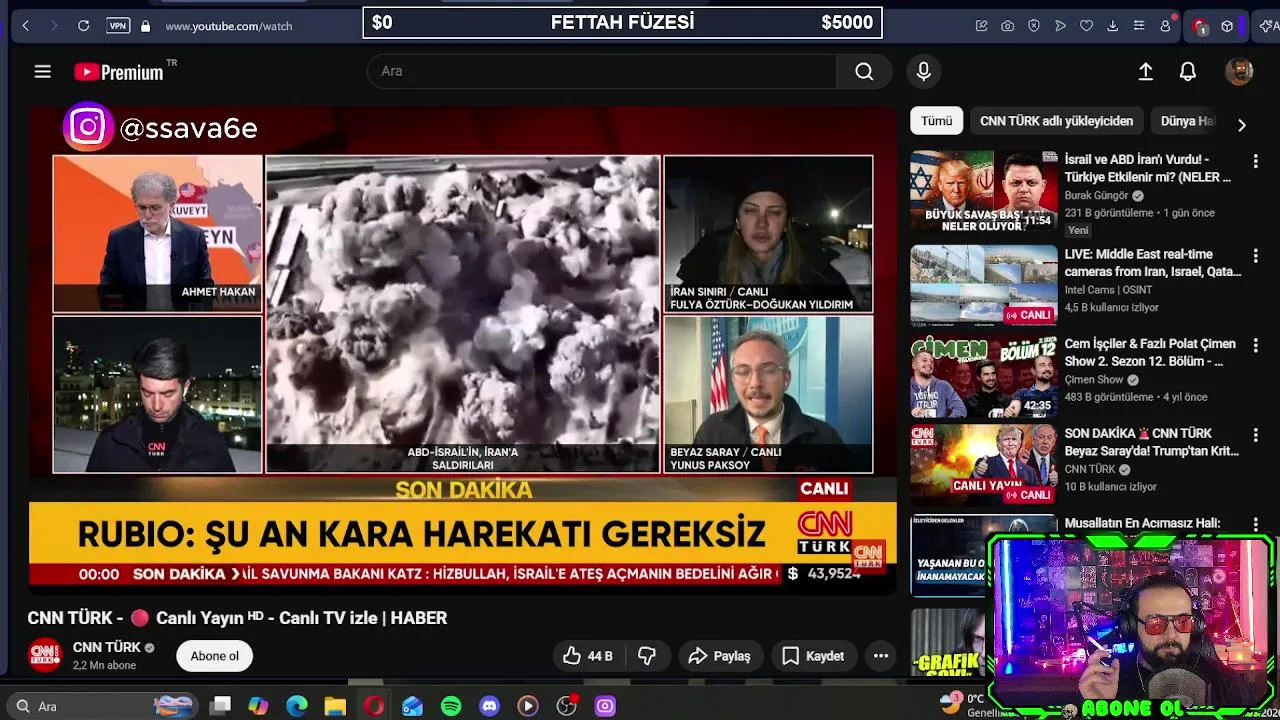The height and width of the screenshot is (720, 1280).
Task: Open CNN TÜRK channel name link
Action: pyautogui.click(x=106, y=647)
